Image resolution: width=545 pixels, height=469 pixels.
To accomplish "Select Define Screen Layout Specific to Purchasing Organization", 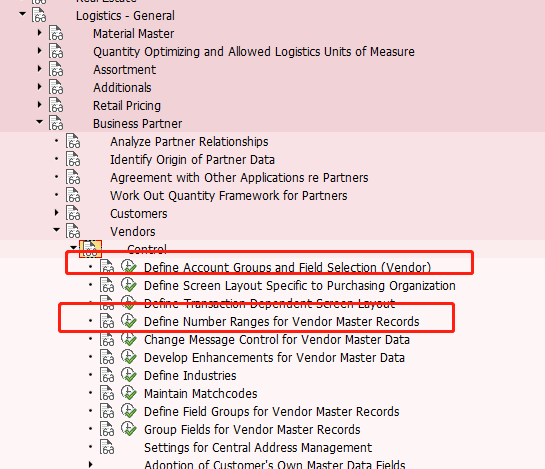I will [300, 286].
